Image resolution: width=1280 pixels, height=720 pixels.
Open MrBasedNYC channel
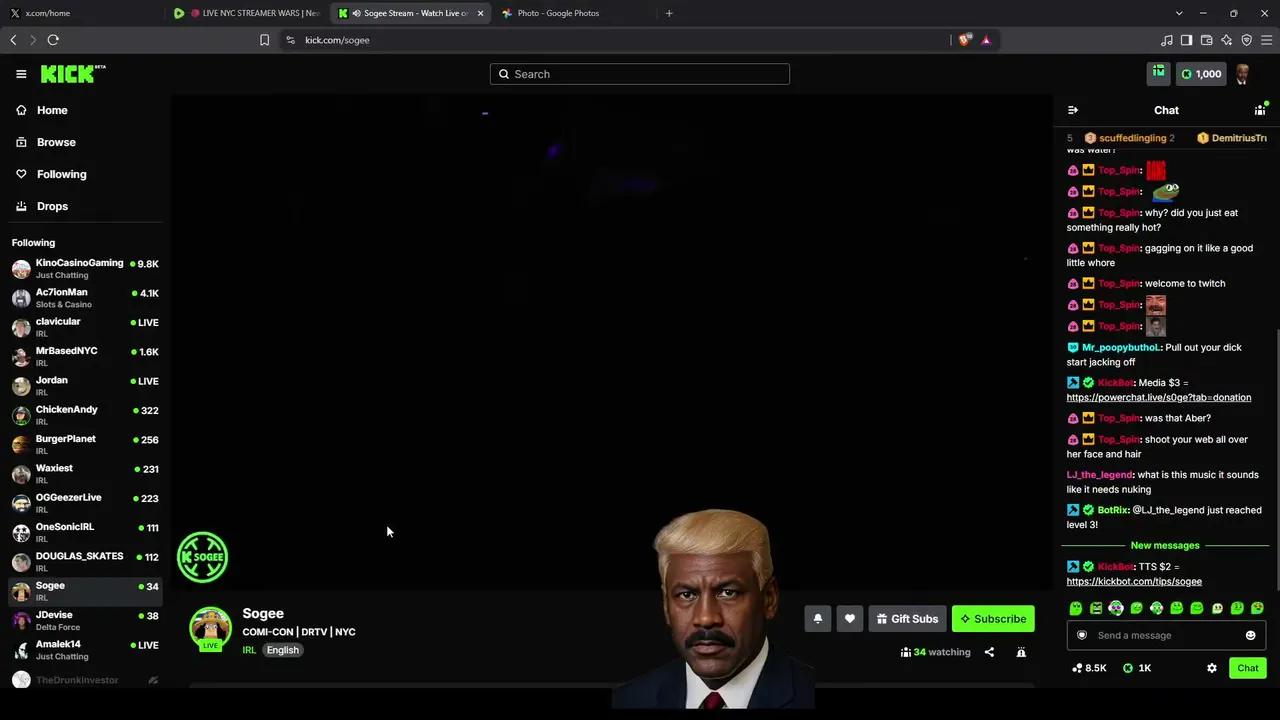point(85,357)
